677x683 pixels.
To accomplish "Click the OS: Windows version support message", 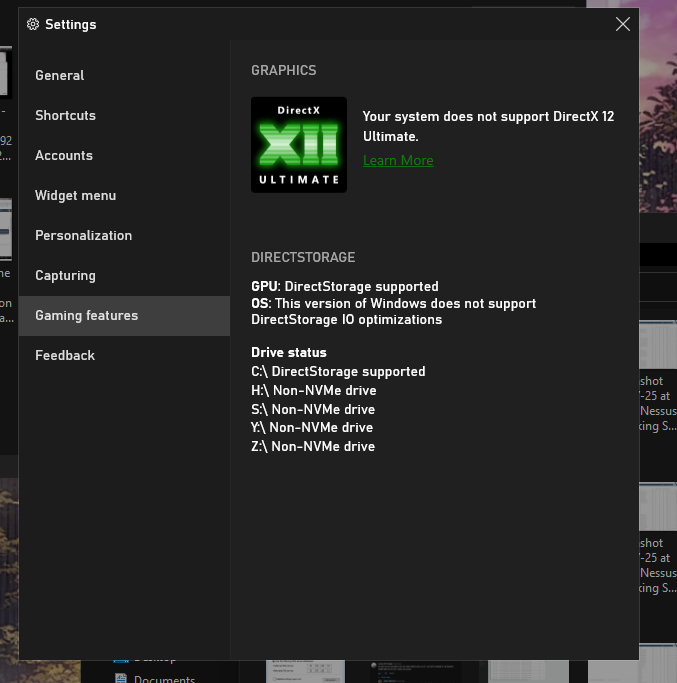I will pos(393,311).
